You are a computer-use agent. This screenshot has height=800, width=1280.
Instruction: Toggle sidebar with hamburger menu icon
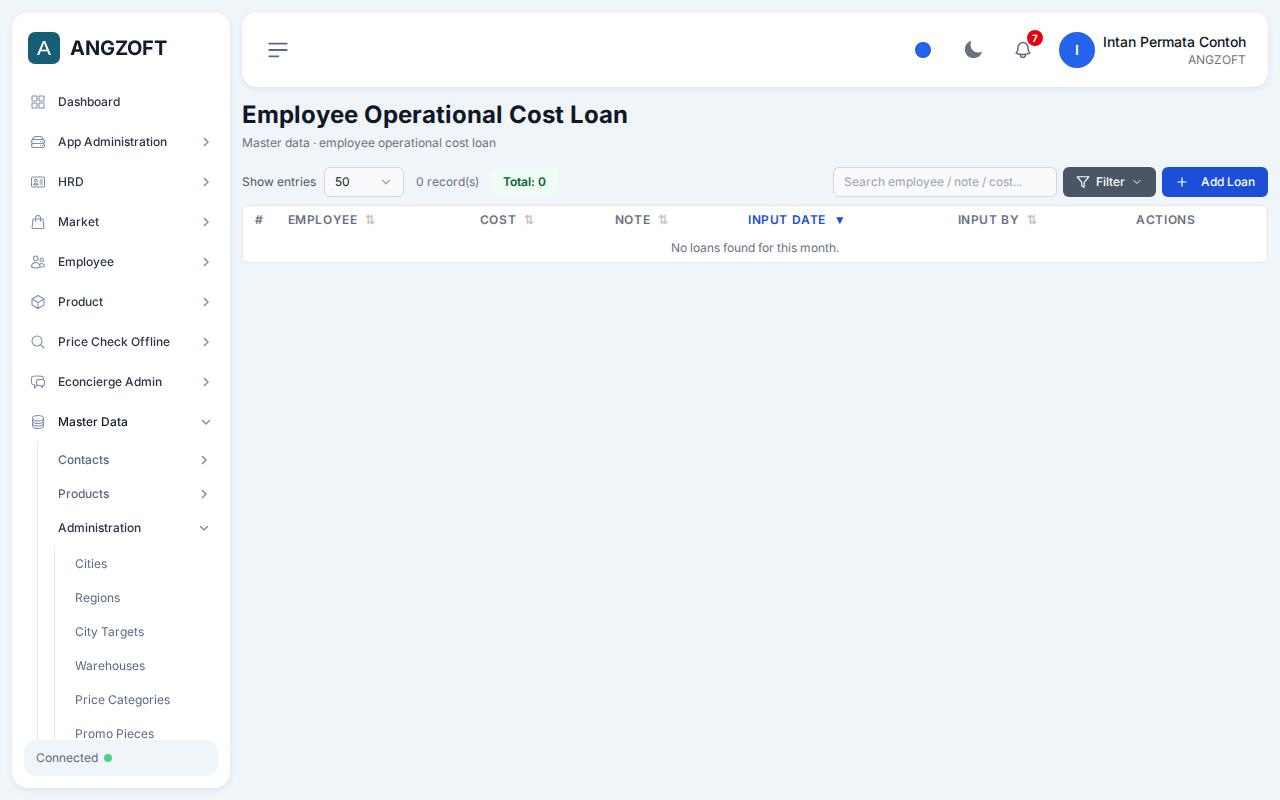[278, 50]
